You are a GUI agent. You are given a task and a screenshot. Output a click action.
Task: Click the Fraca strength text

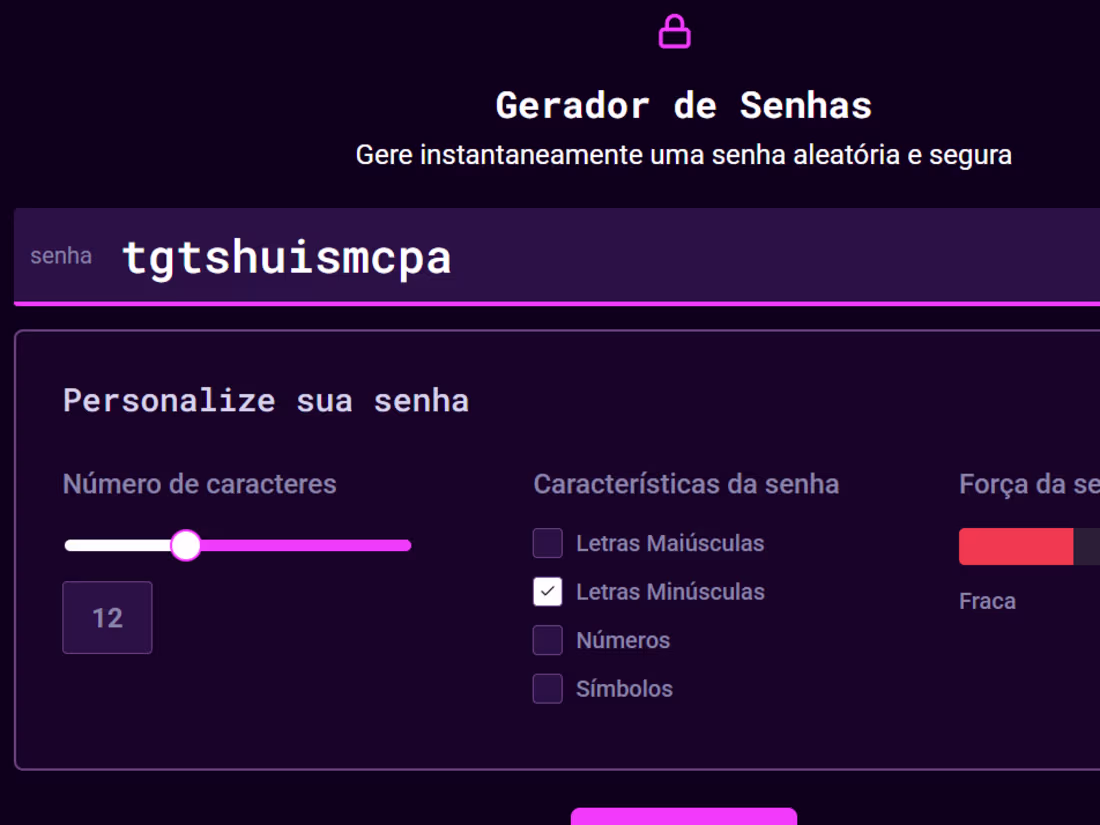(x=987, y=601)
